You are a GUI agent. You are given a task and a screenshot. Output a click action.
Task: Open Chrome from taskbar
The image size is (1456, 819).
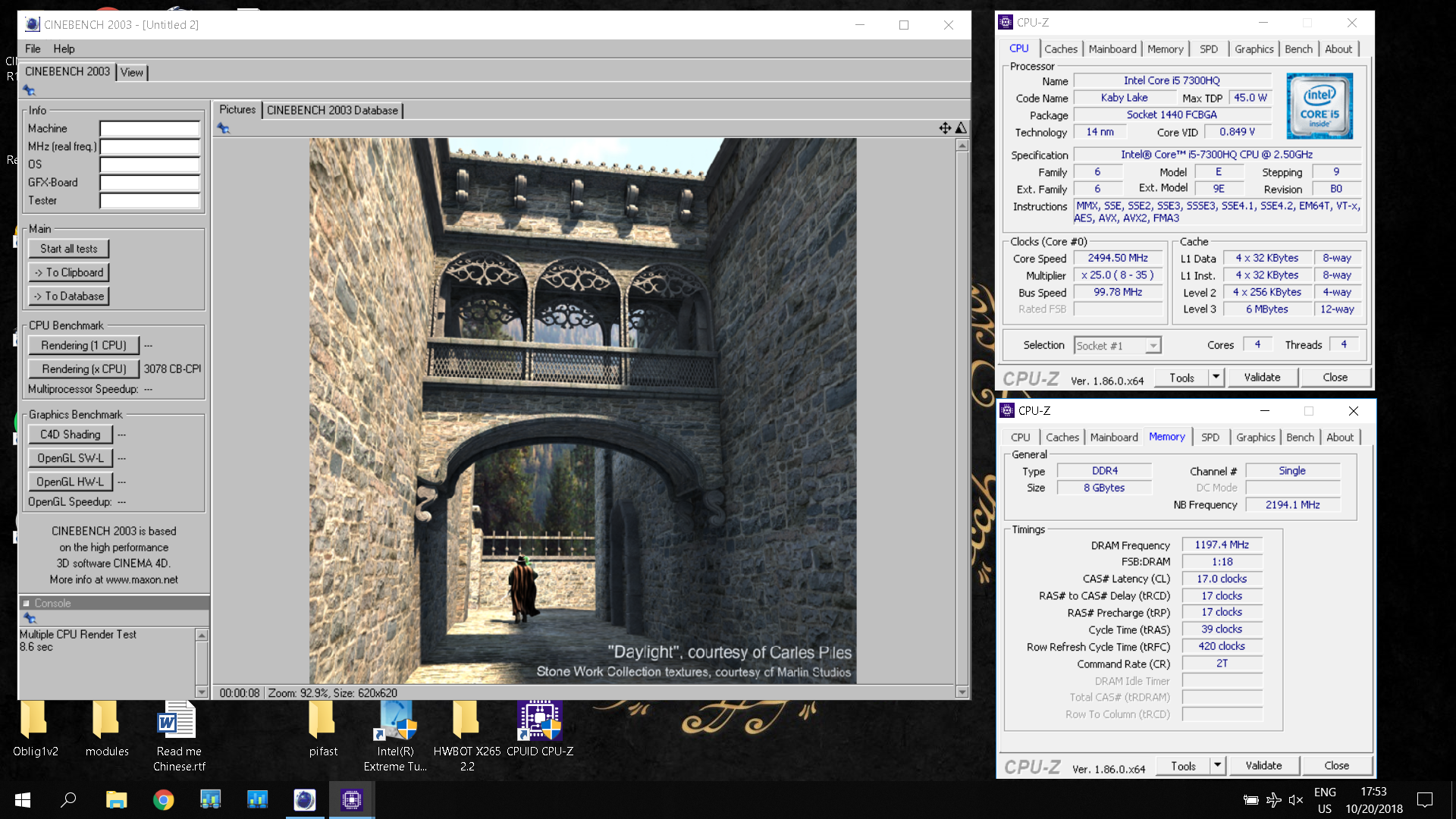coord(163,800)
